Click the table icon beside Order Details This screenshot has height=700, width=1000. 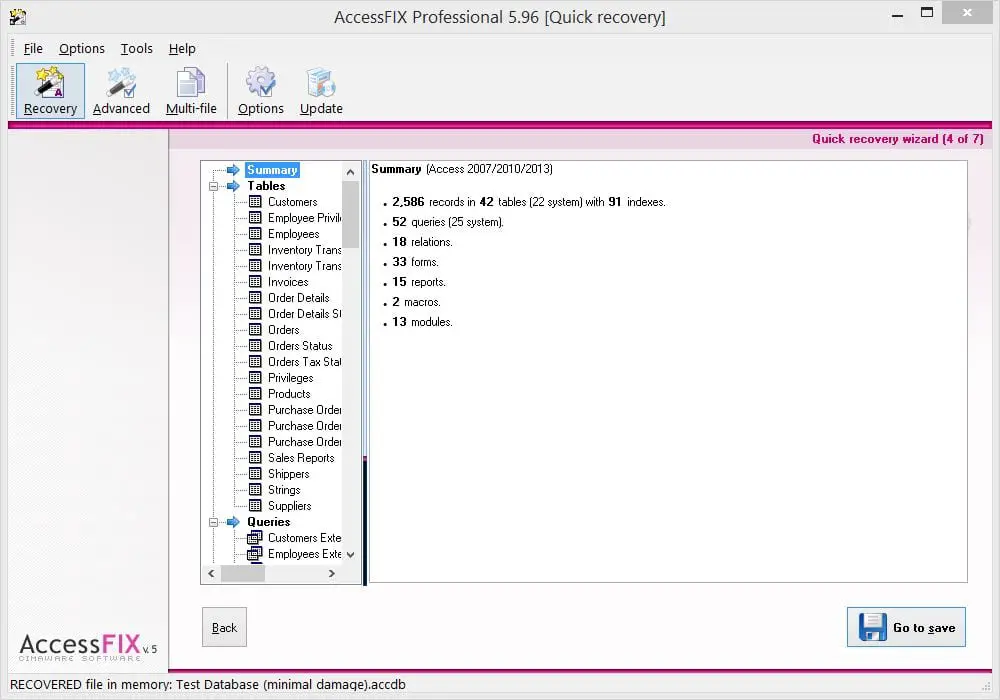(x=255, y=297)
